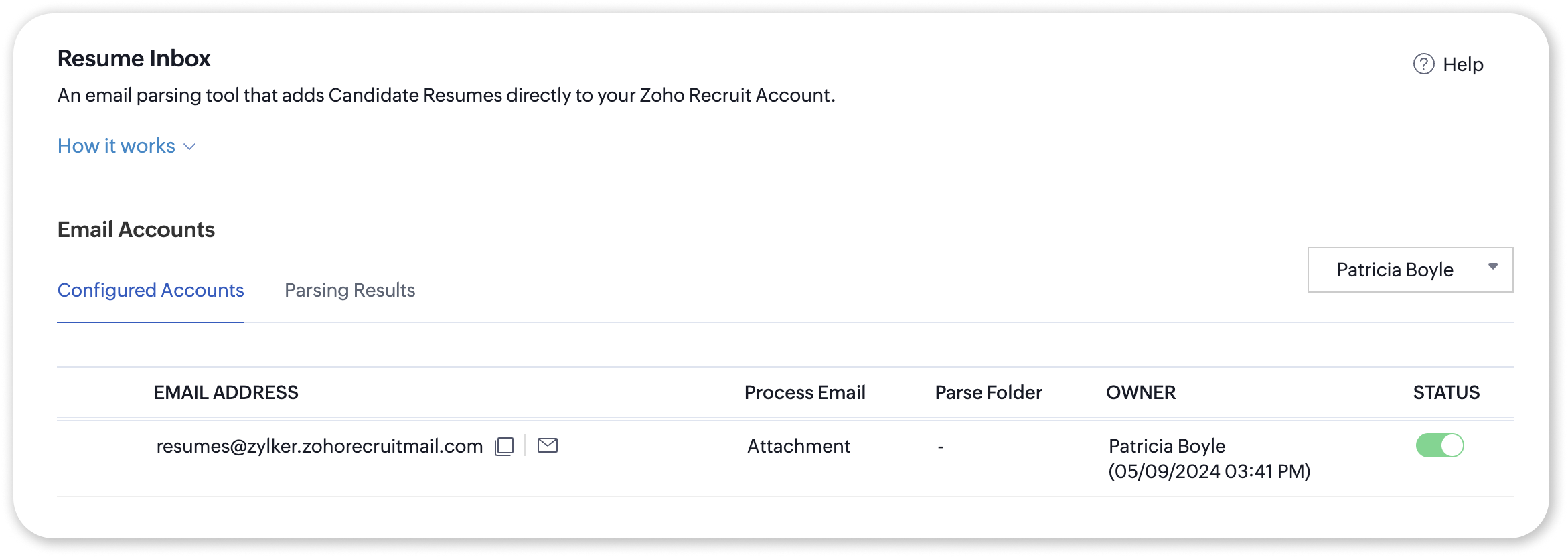Click the Attachment value in Process Email column
This screenshot has height=557, width=1568.
(x=799, y=446)
